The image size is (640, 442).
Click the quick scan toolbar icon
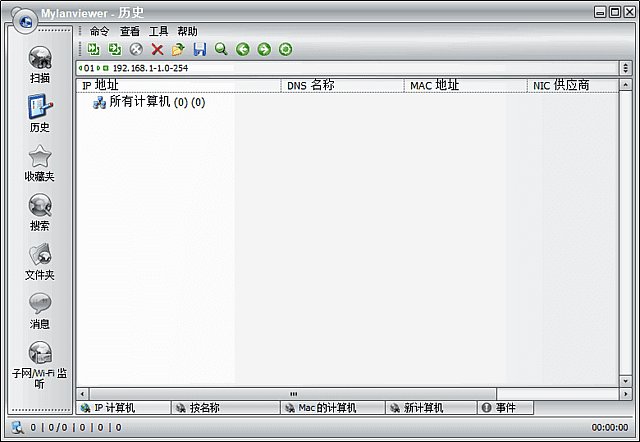94,49
